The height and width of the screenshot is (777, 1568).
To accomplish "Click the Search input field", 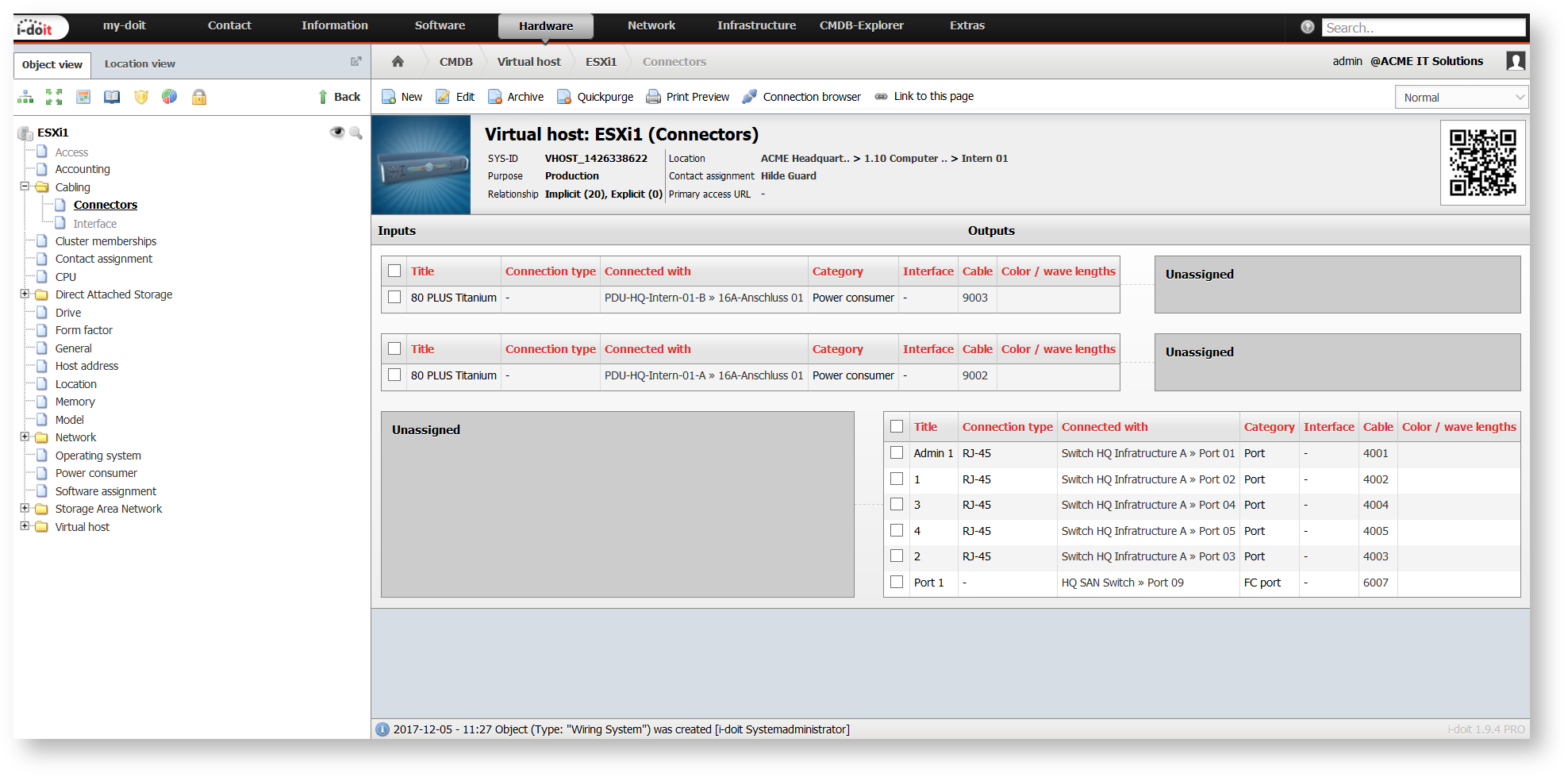I will pyautogui.click(x=1424, y=28).
